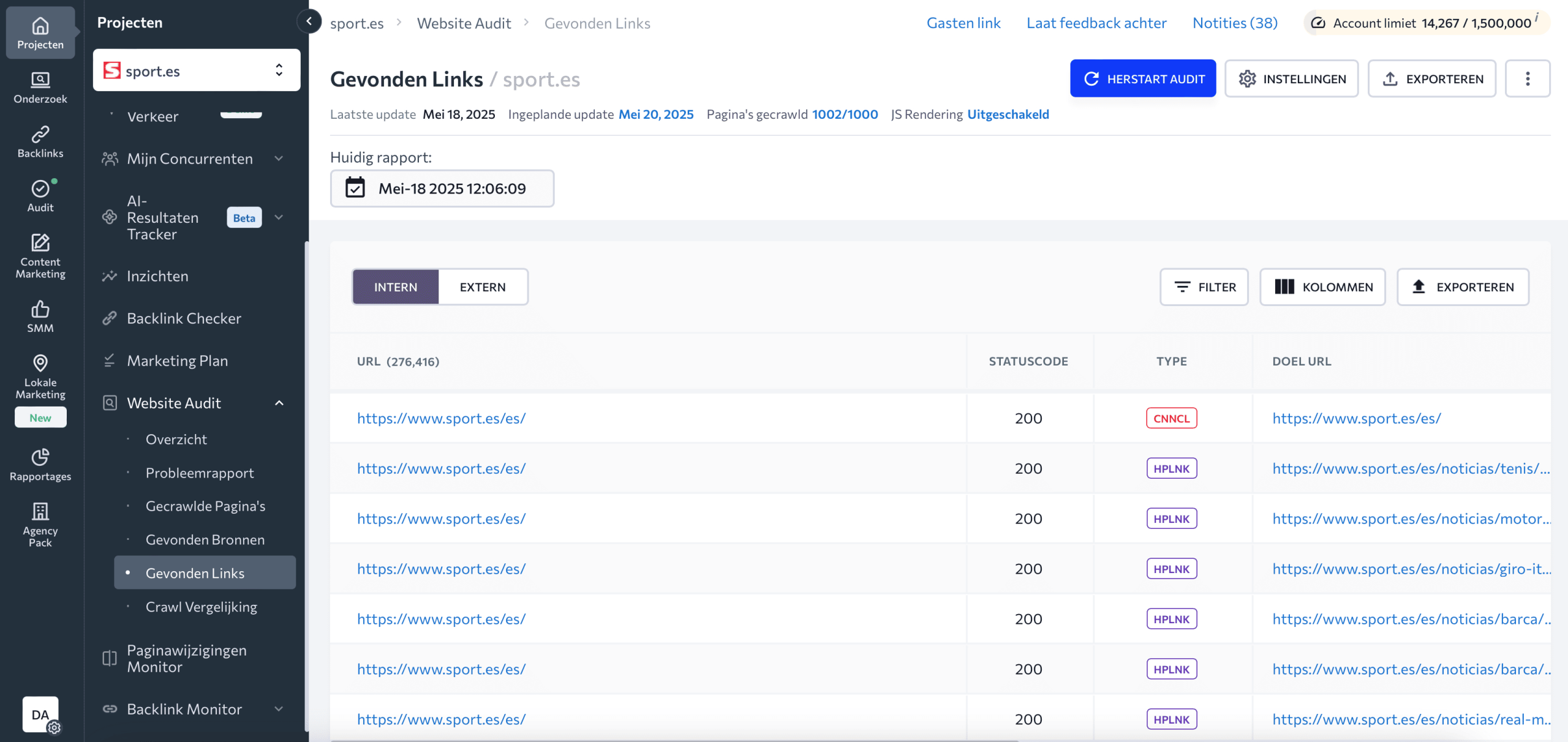Open Onderzoek section icon
This screenshot has width=1568, height=742.
point(40,88)
